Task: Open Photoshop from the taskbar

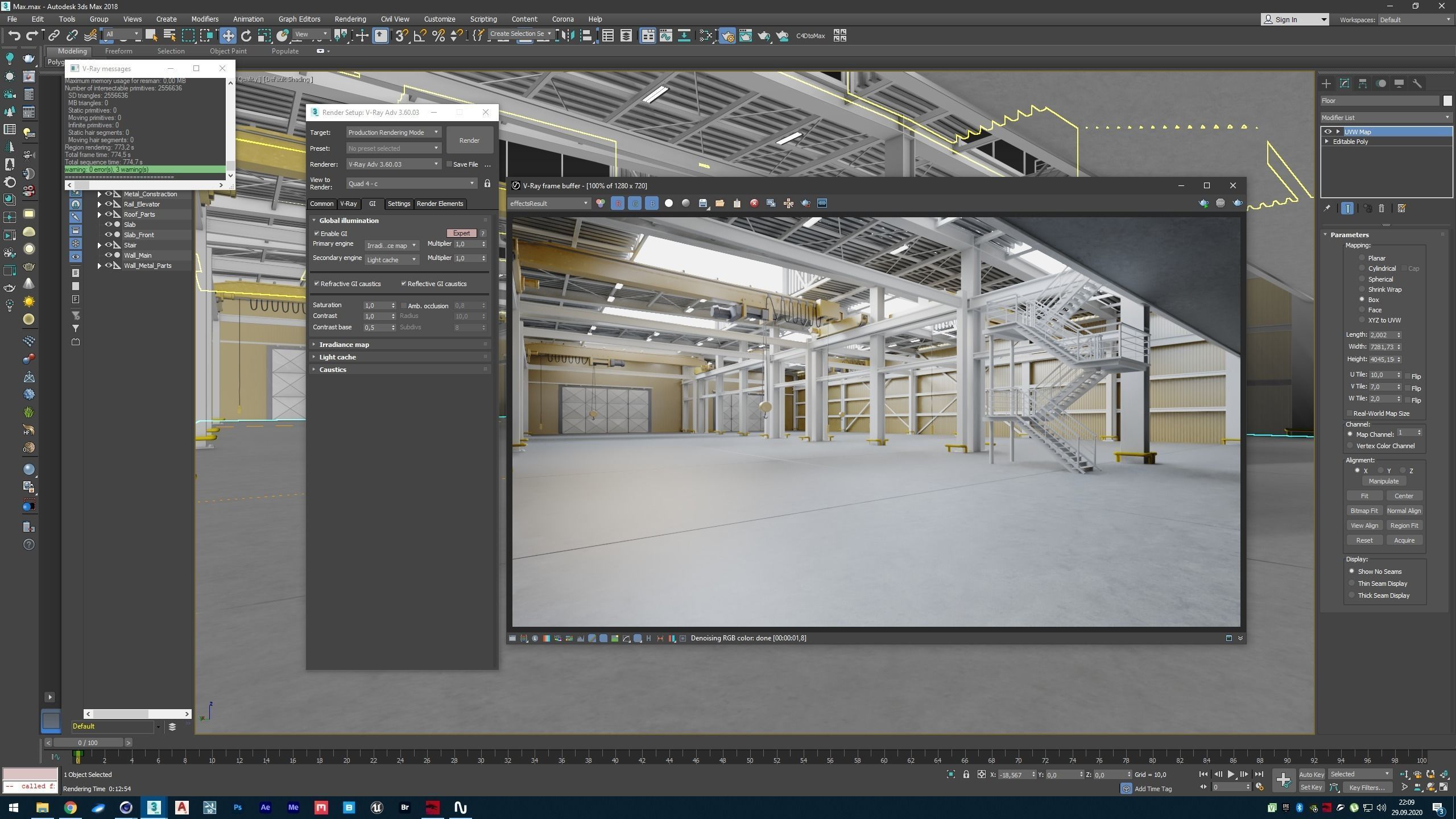Action: tap(238, 807)
